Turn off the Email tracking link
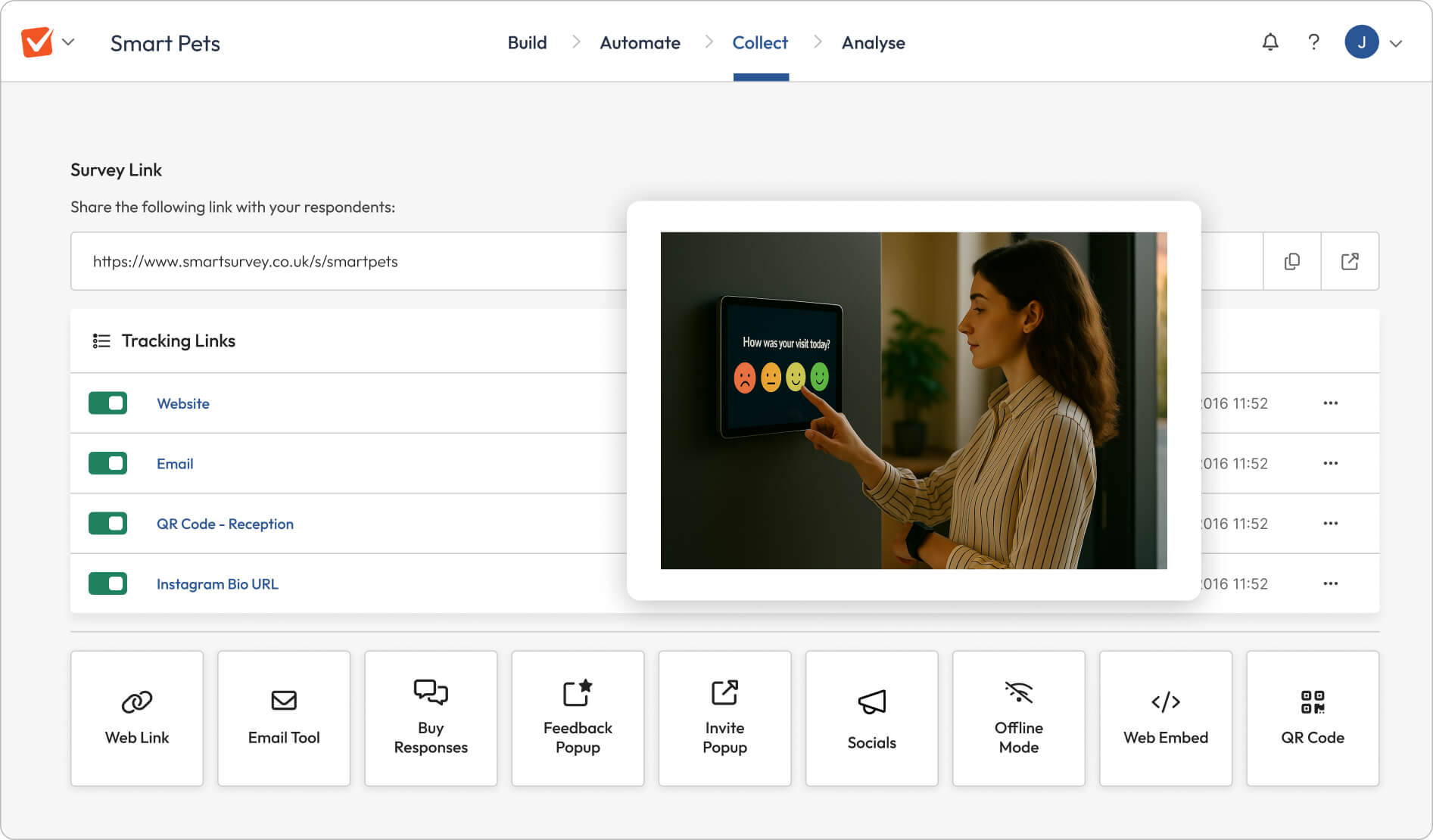The height and width of the screenshot is (840, 1433). [107, 463]
